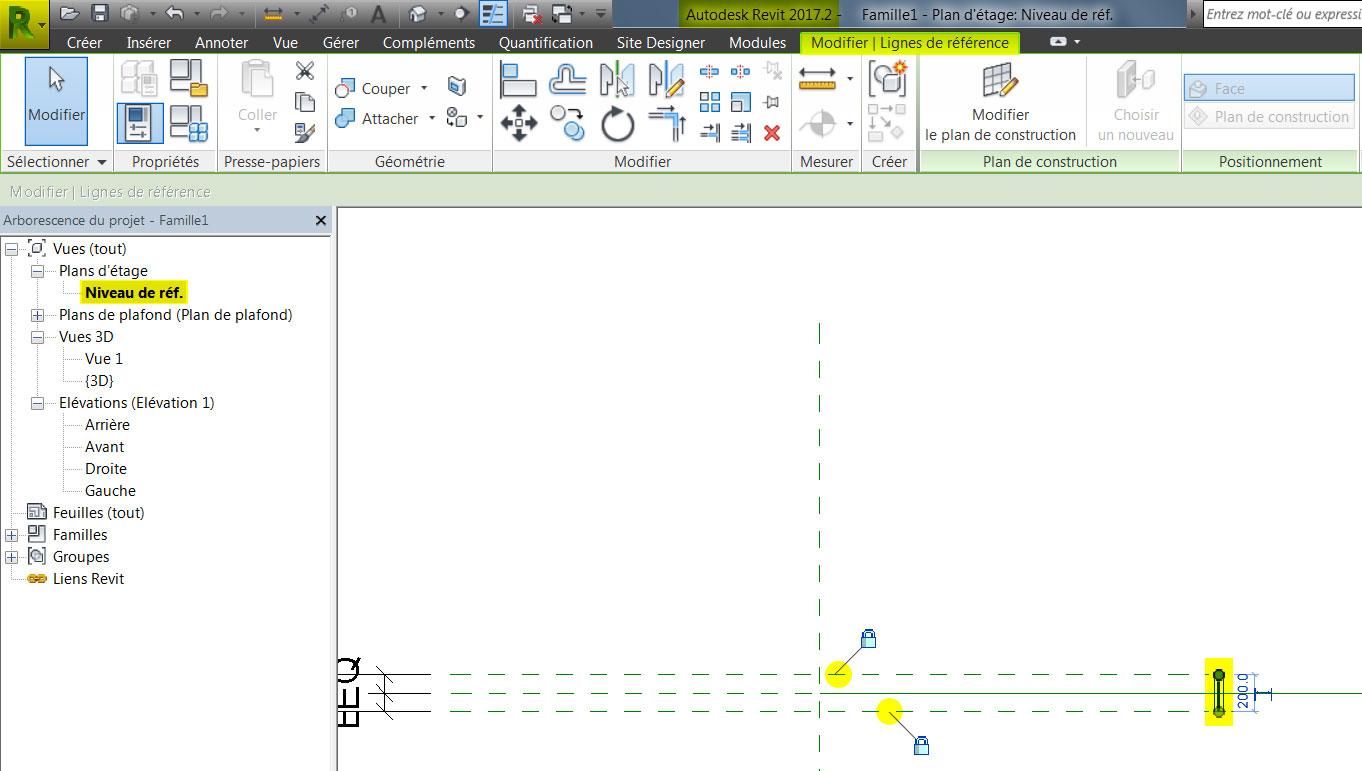Collapse the Vues (tout) branch
The height and width of the screenshot is (771, 1362).
click(10, 248)
